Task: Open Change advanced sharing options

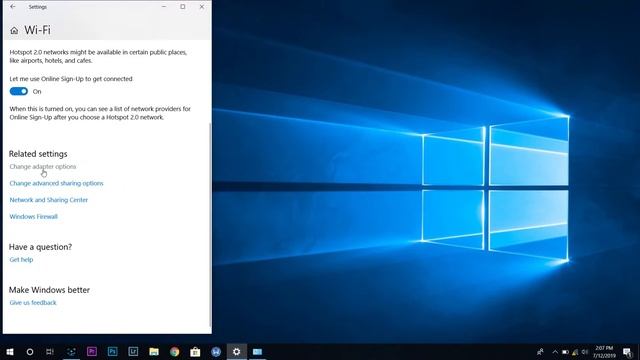Action: (56, 183)
